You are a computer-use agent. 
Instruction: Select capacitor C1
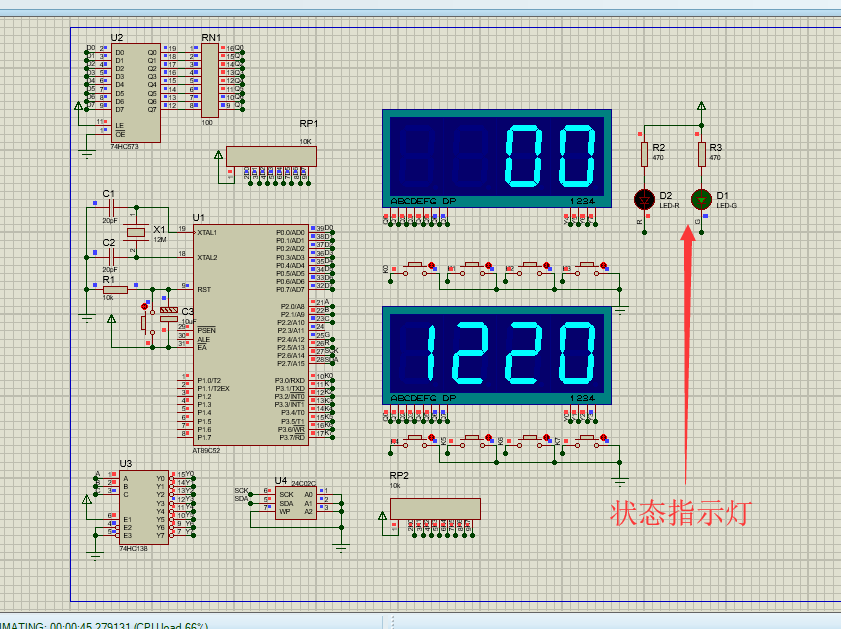pos(110,205)
